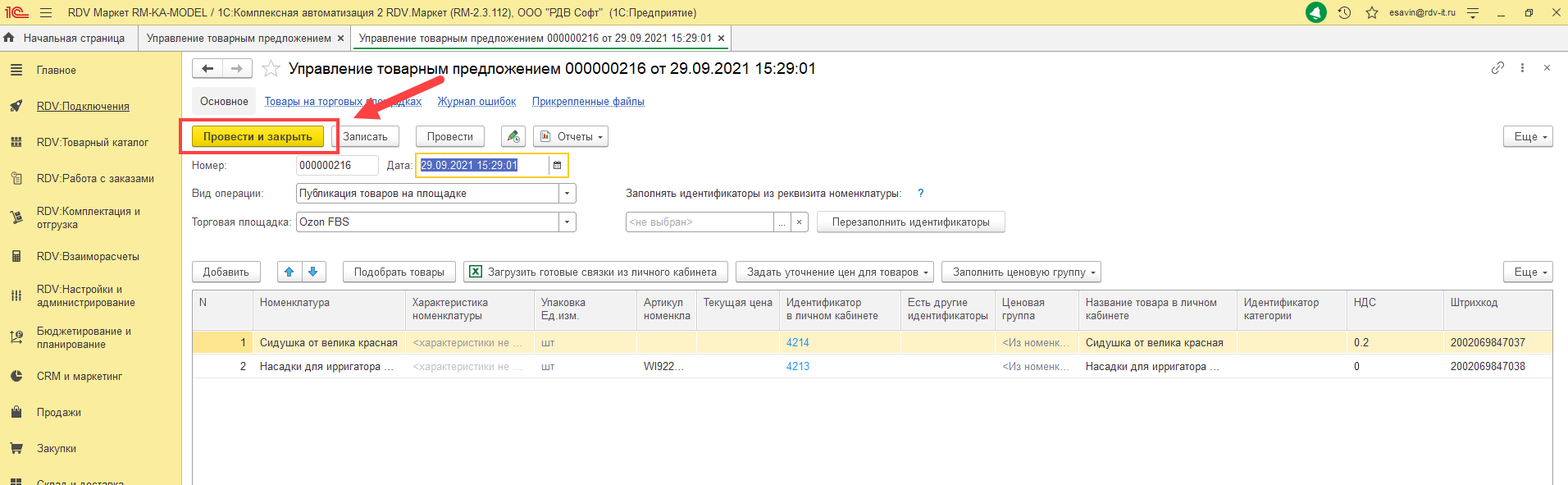Open the form's three-dot options menu
Screen dimensions: 1568x485
pyautogui.click(x=1522, y=68)
